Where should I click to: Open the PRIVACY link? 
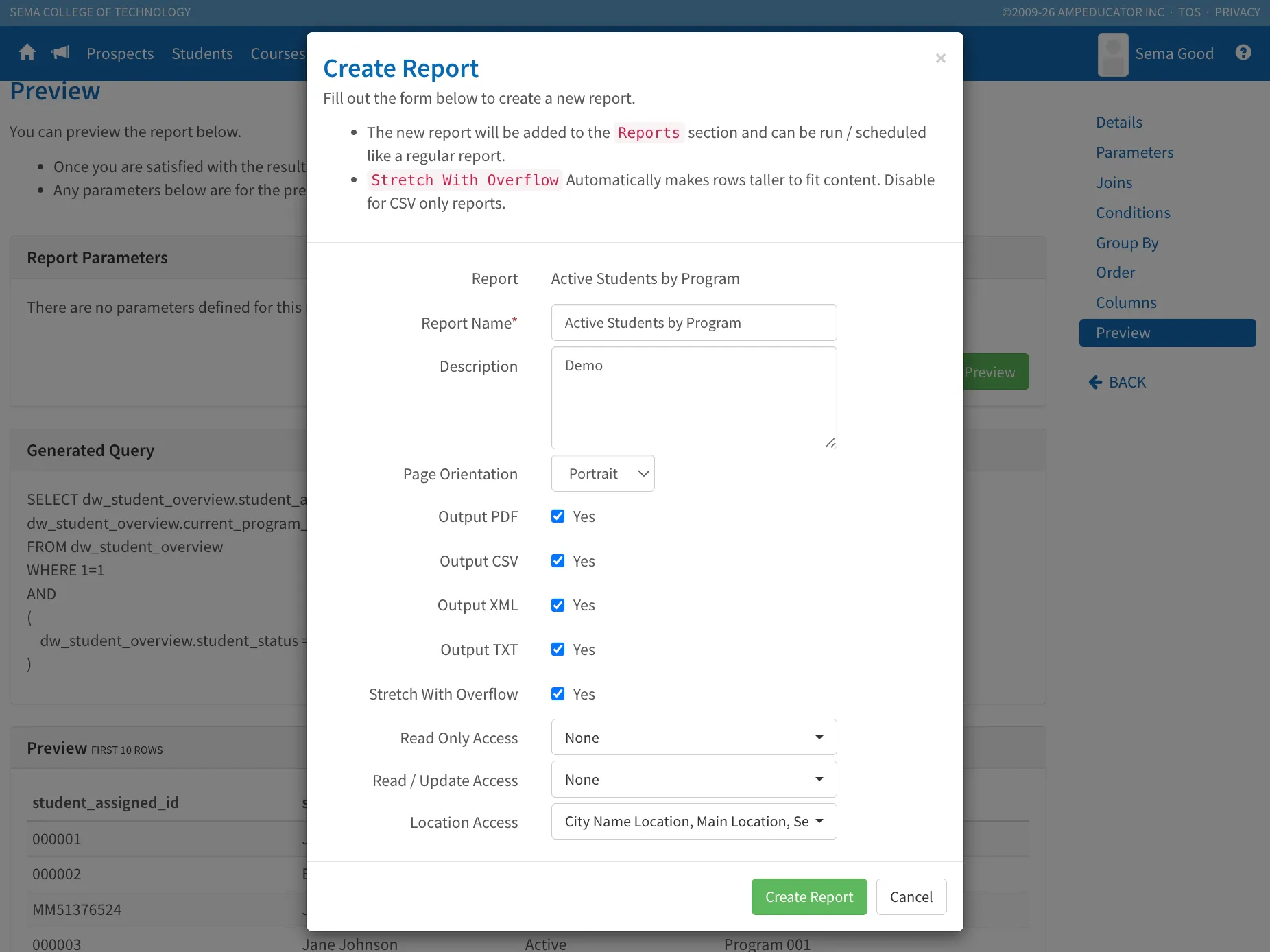tap(1237, 12)
